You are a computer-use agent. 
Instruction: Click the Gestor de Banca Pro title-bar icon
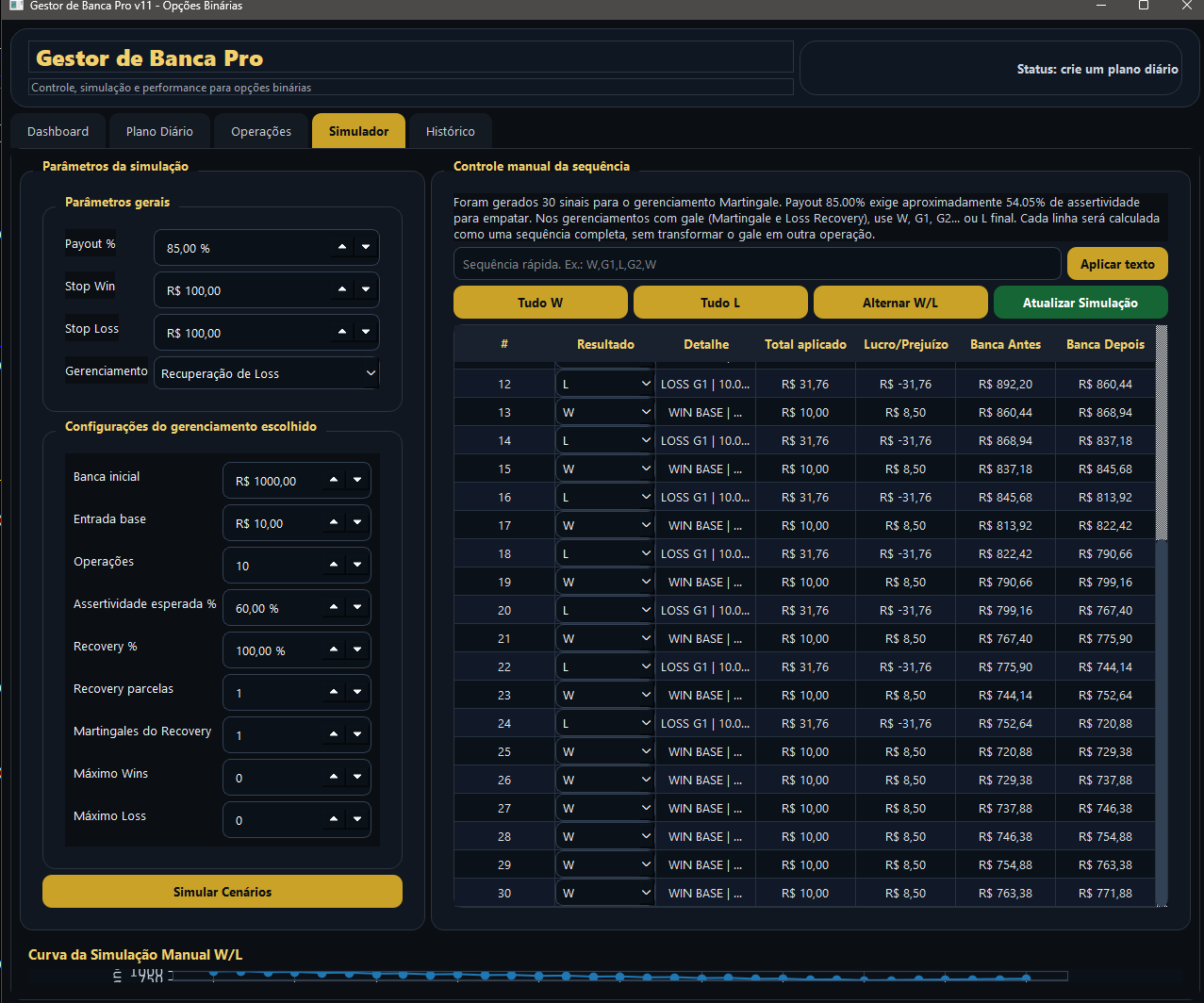coord(16,6)
